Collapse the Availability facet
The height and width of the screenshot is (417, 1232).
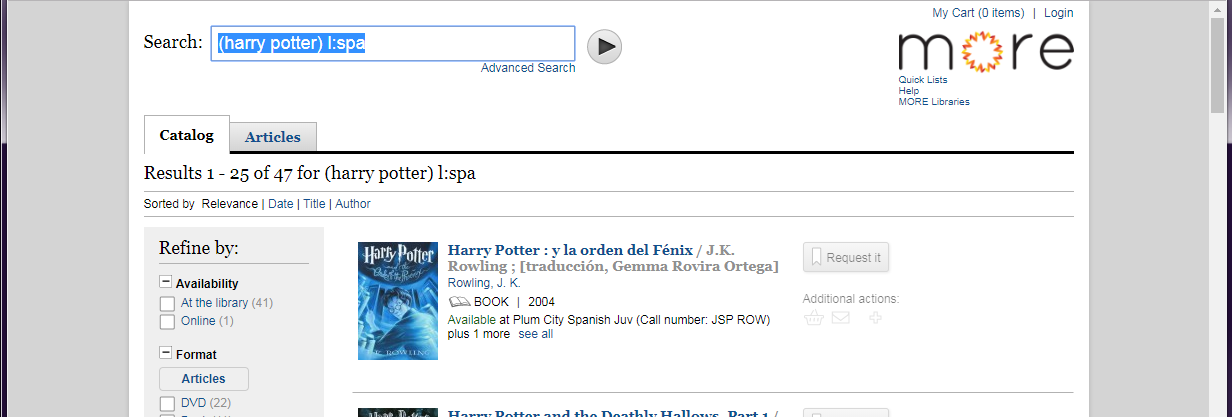[x=165, y=283]
